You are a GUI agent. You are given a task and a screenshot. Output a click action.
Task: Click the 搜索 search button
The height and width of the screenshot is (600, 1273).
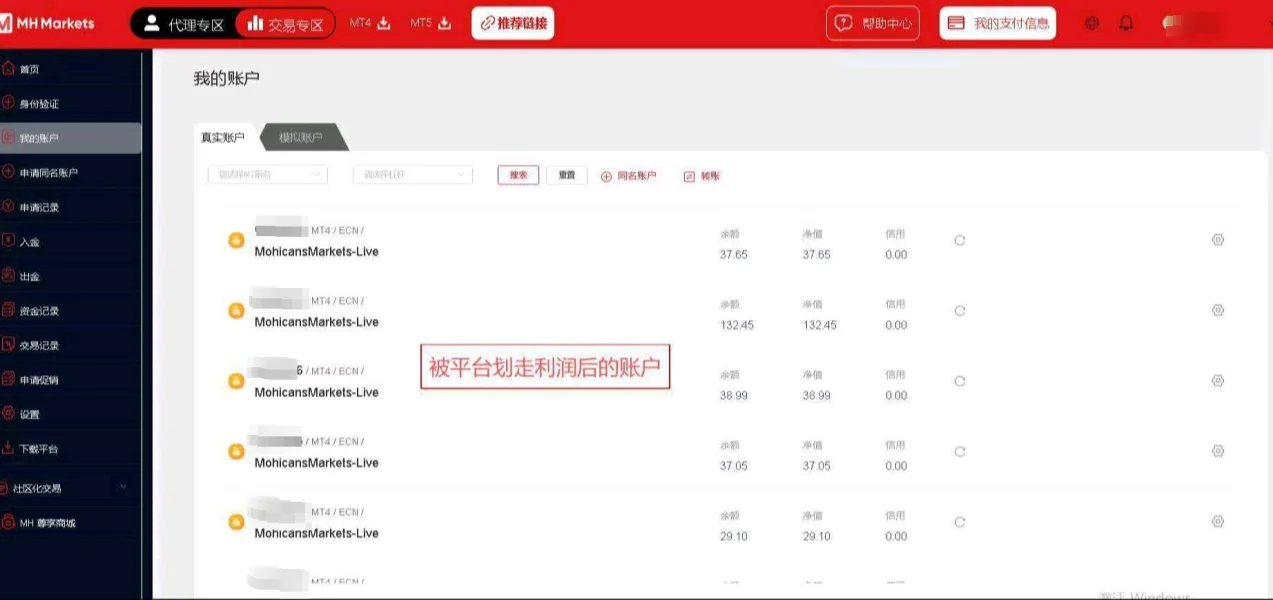pos(518,175)
